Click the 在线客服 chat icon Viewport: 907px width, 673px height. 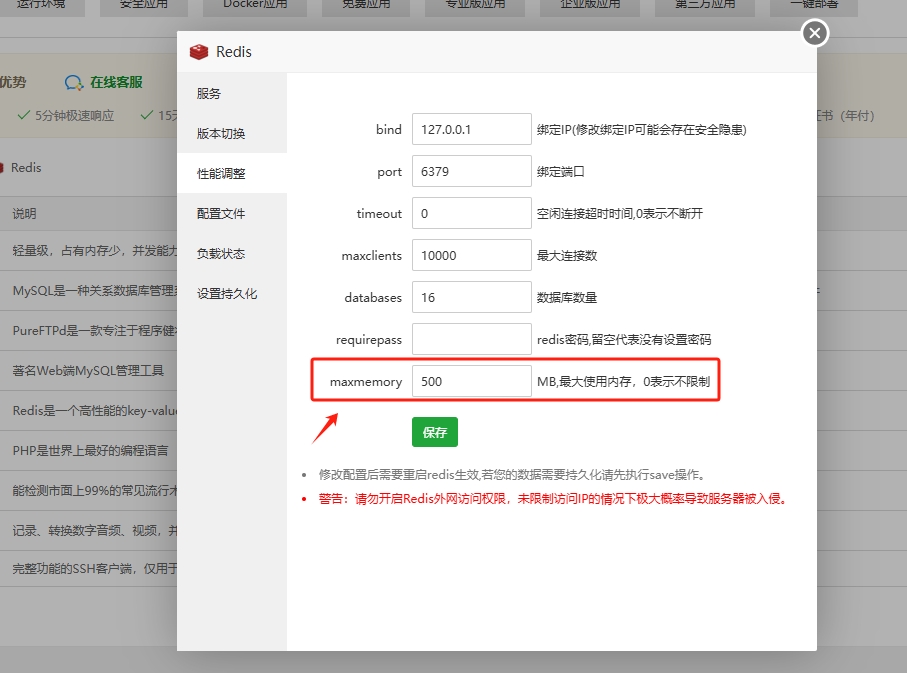click(75, 83)
